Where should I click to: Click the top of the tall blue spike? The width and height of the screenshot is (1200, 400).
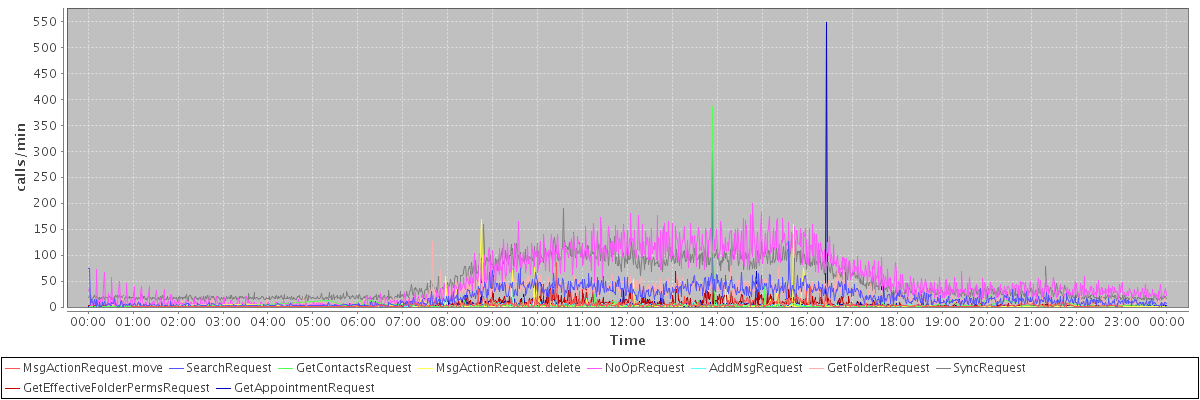pyautogui.click(x=826, y=23)
